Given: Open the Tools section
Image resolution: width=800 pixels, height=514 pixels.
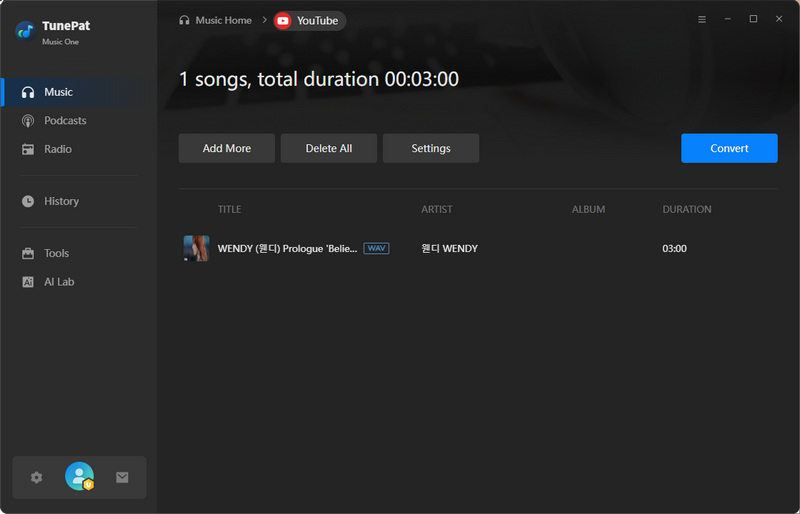Looking at the screenshot, I should coord(56,253).
